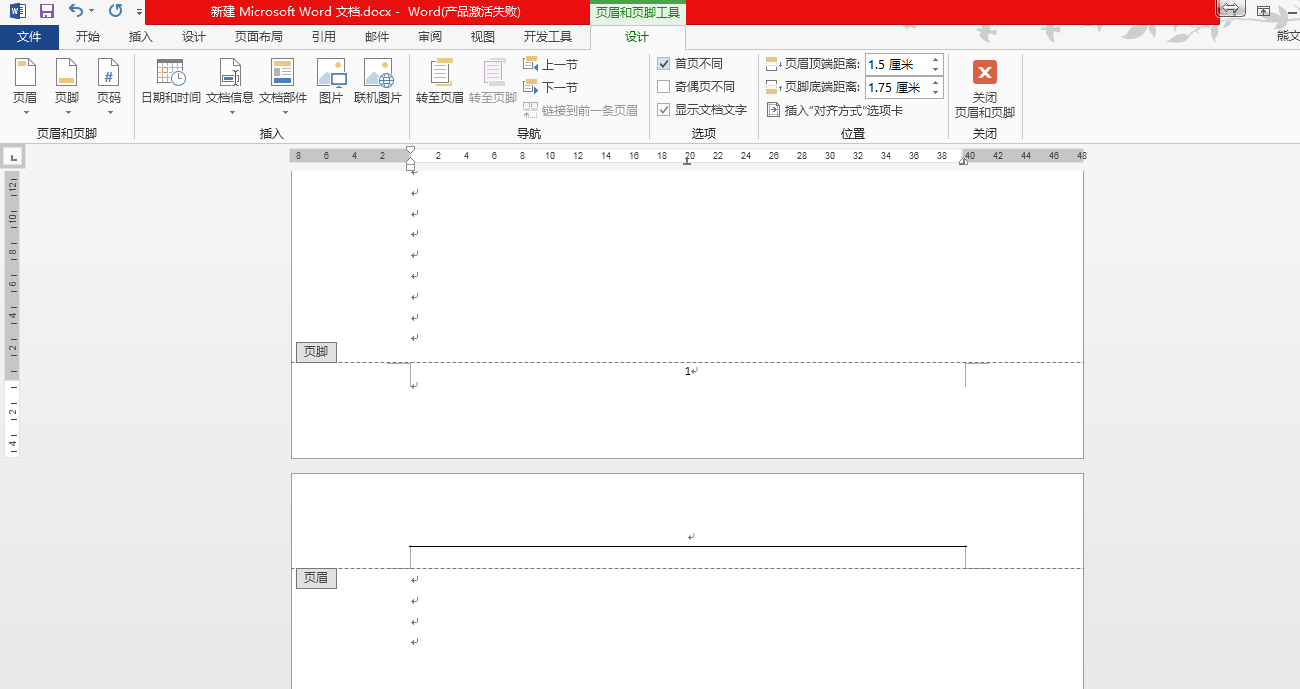Click 转至页脚 go to footer
The width and height of the screenshot is (1300, 689).
pos(493,82)
